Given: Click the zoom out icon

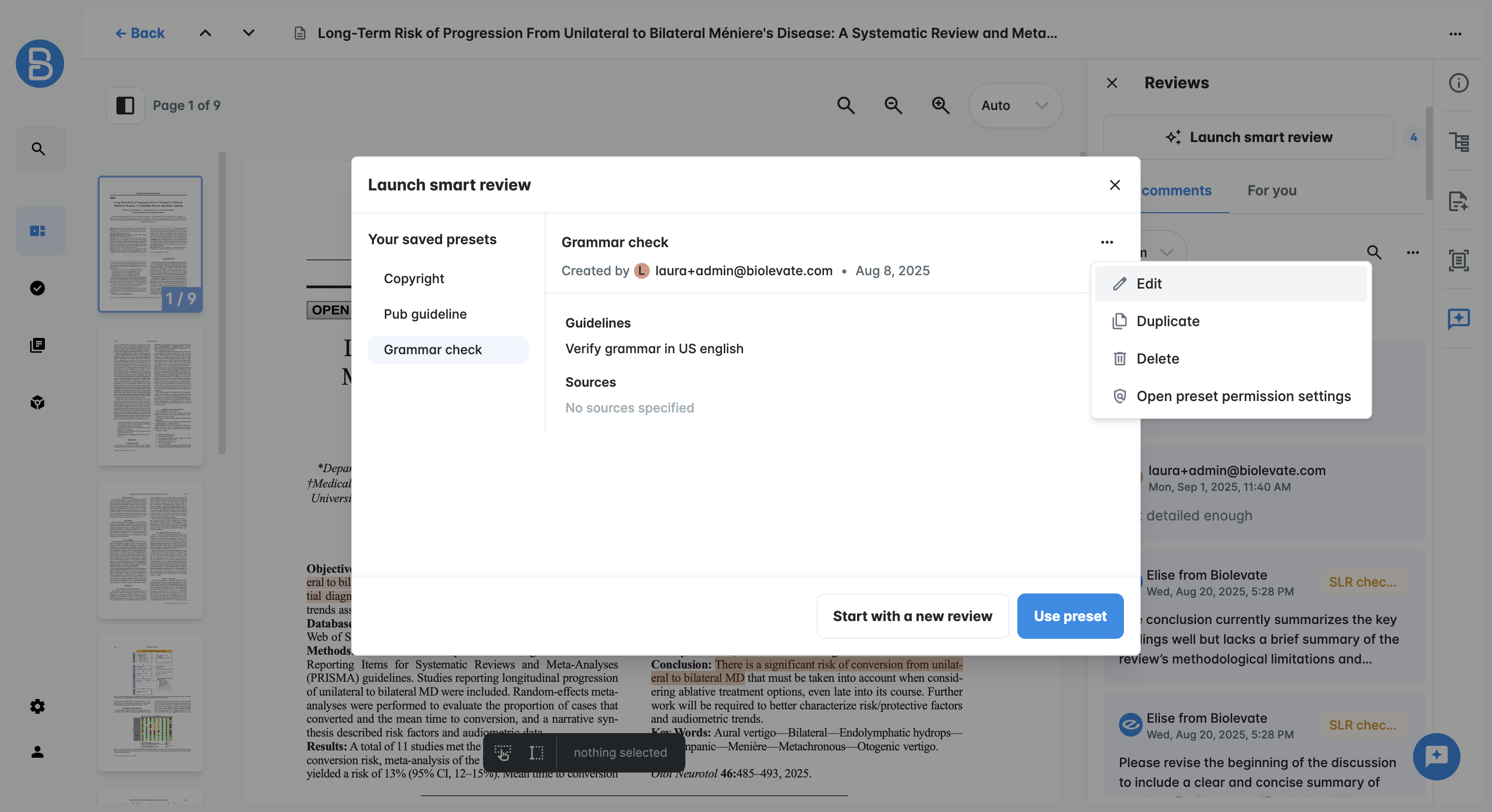Looking at the screenshot, I should click(893, 106).
